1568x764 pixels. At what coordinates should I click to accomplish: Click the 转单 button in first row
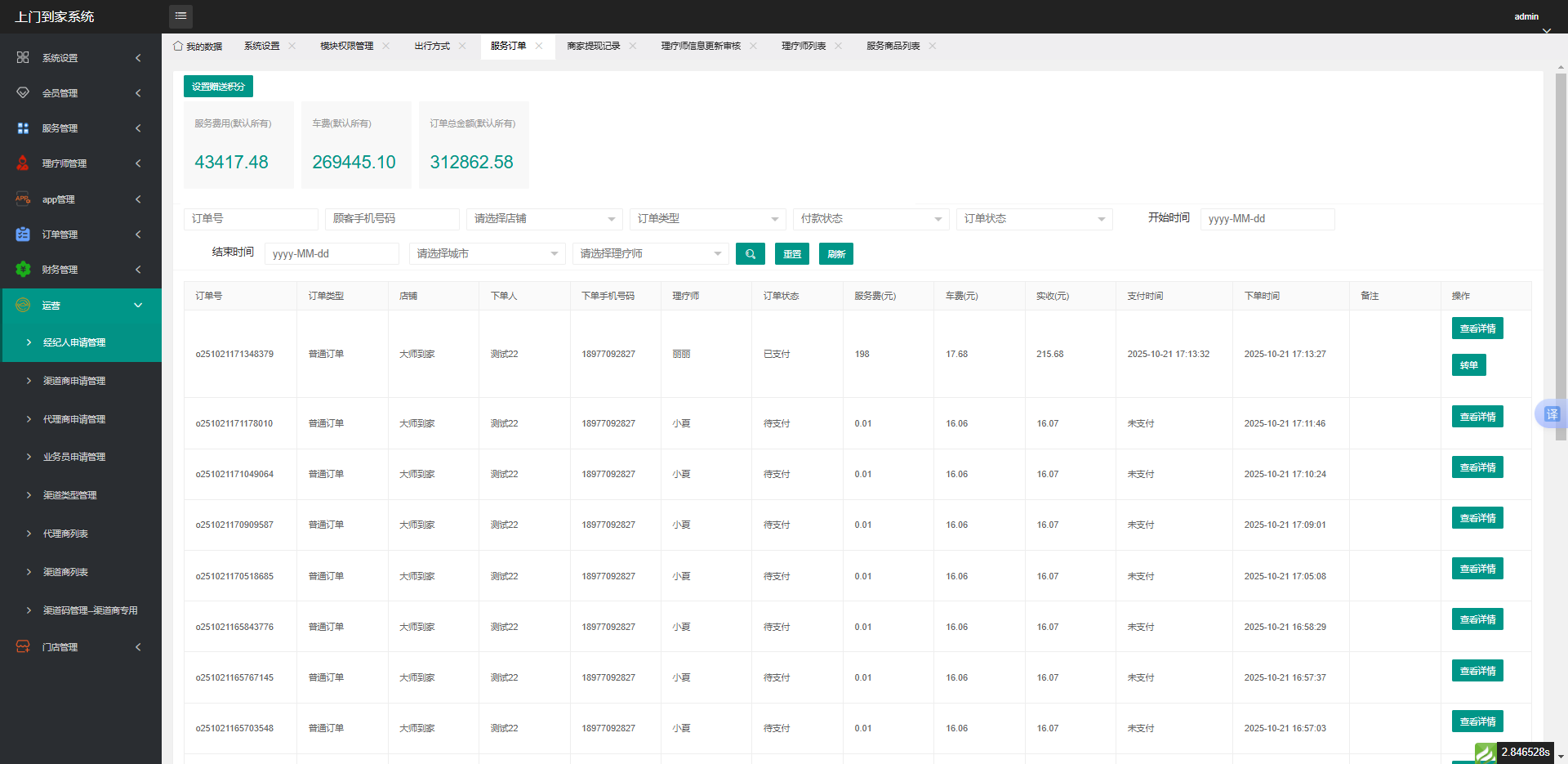[x=1468, y=365]
